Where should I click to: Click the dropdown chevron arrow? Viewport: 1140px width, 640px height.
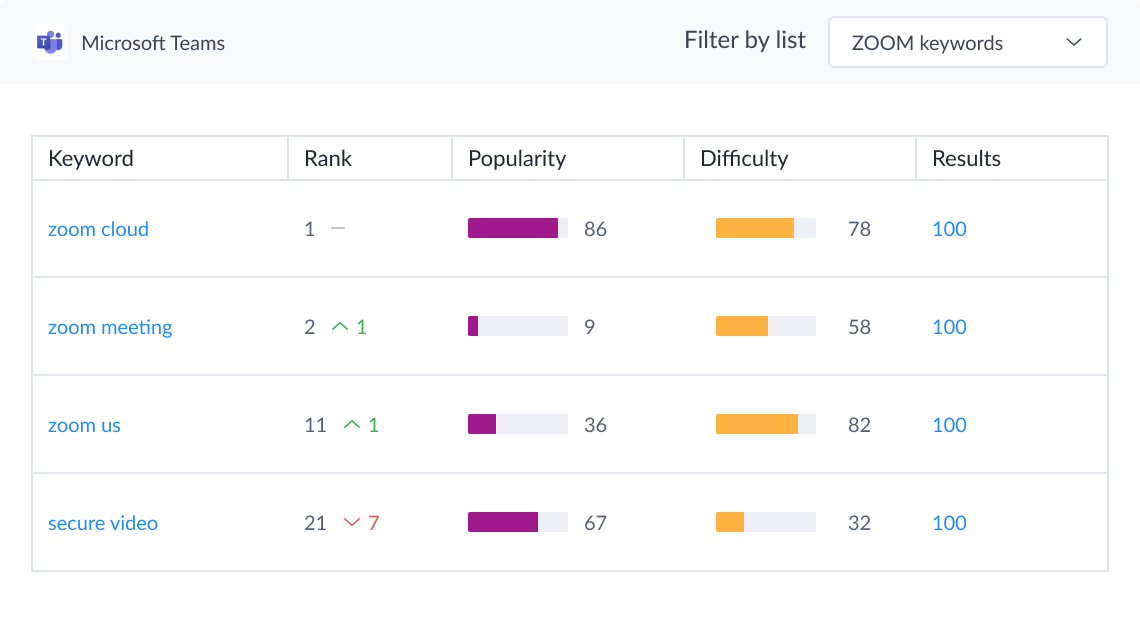[1074, 43]
